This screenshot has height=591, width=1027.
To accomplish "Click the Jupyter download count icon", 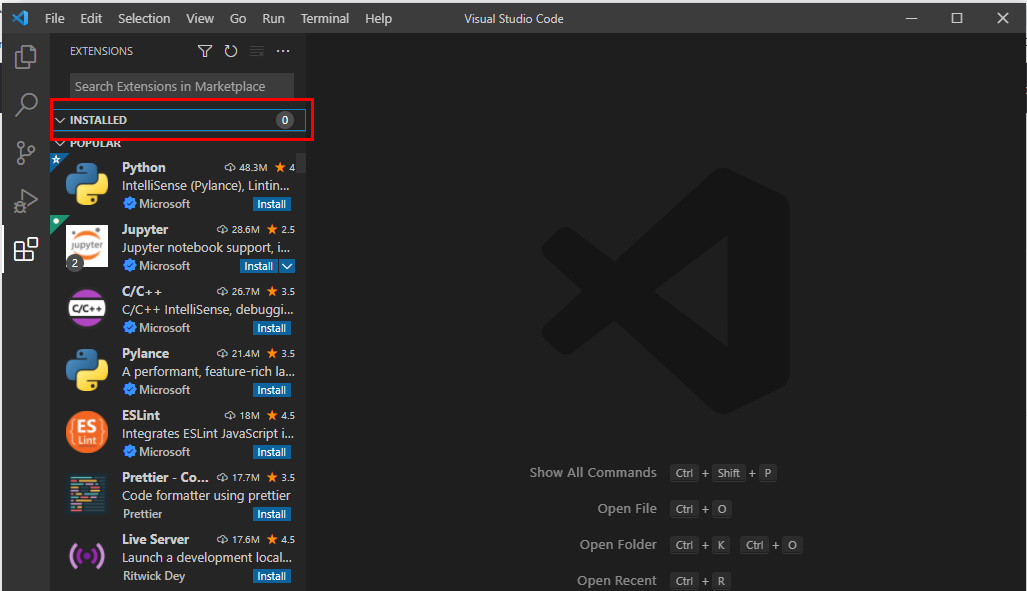I will pyautogui.click(x=223, y=230).
